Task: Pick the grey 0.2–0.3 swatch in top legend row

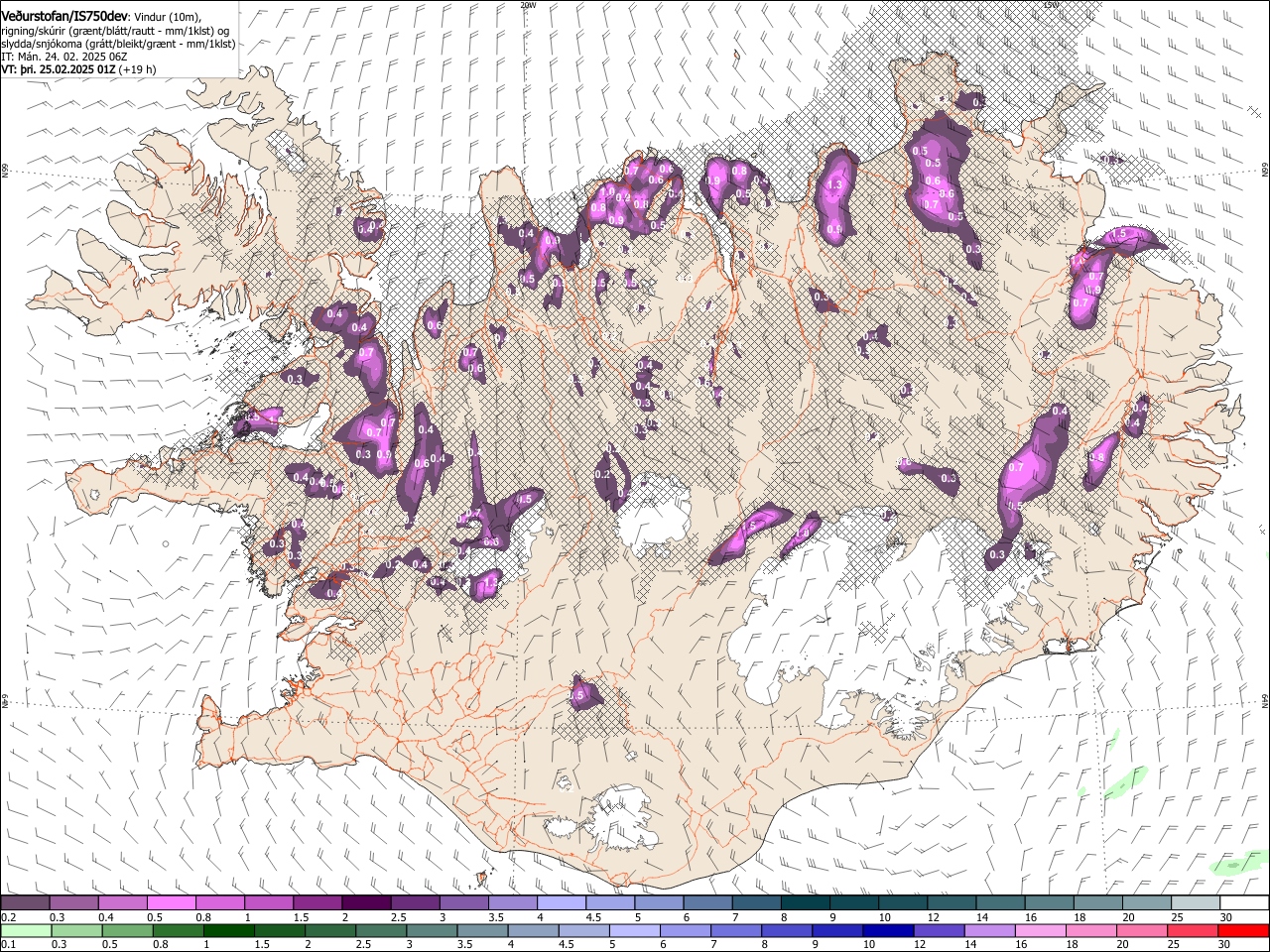Action: tap(25, 903)
